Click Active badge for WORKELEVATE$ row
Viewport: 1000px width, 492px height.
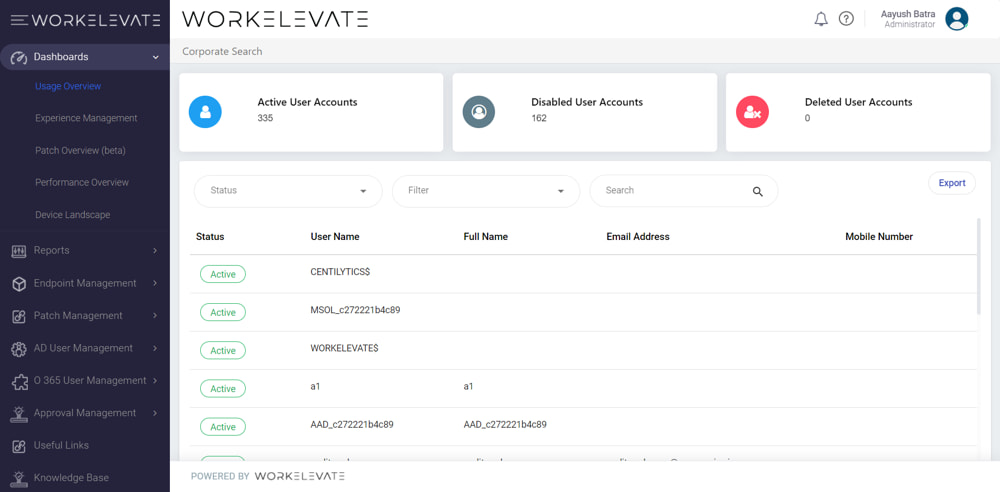click(x=223, y=350)
